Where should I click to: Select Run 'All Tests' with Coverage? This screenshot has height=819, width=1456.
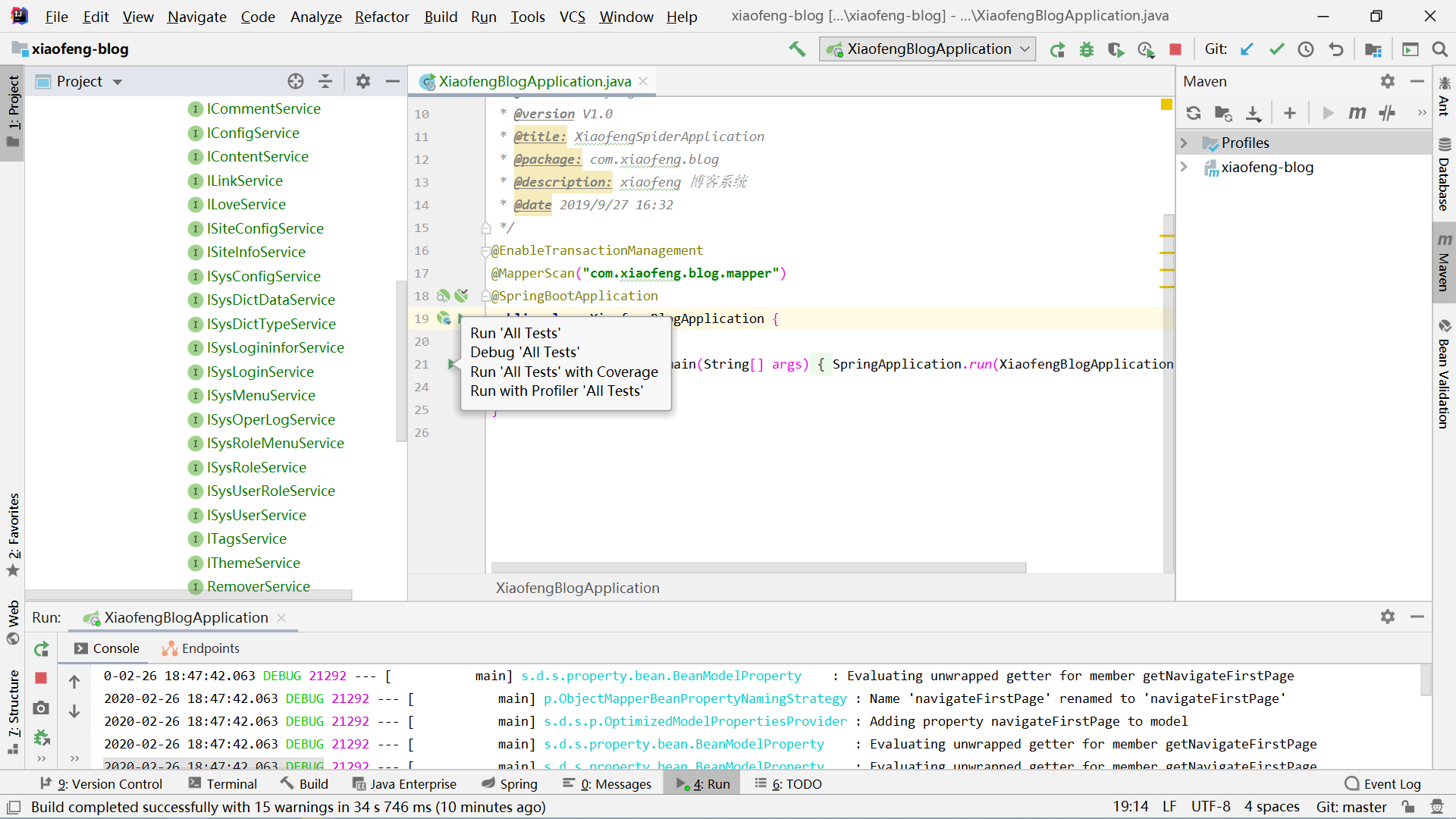tap(566, 372)
